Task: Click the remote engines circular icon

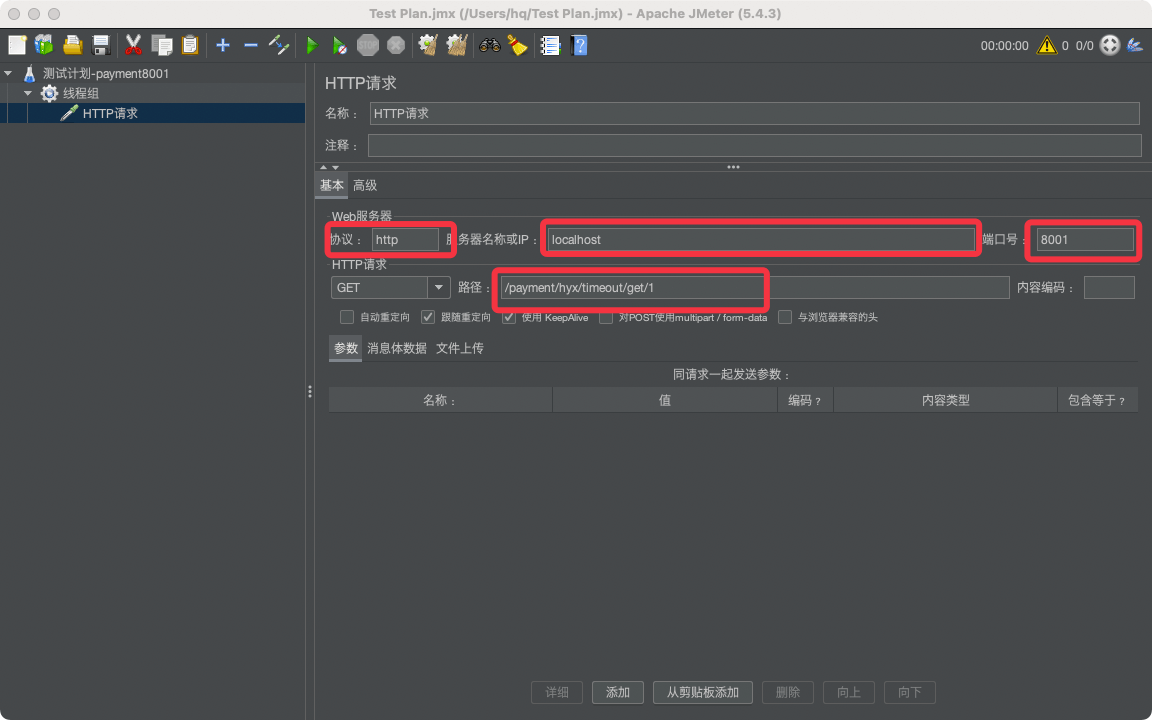Action: [x=1109, y=46]
